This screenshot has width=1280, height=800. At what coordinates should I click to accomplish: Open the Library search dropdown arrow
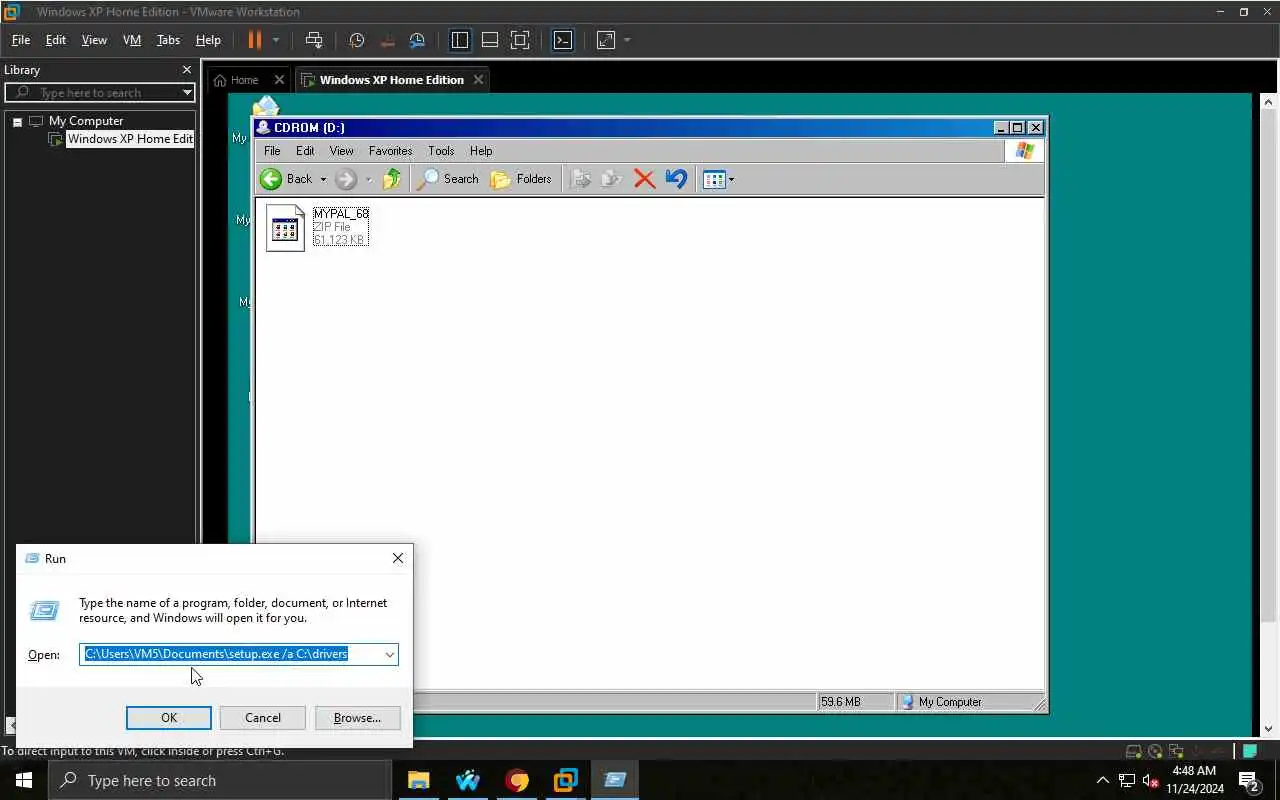tap(186, 92)
